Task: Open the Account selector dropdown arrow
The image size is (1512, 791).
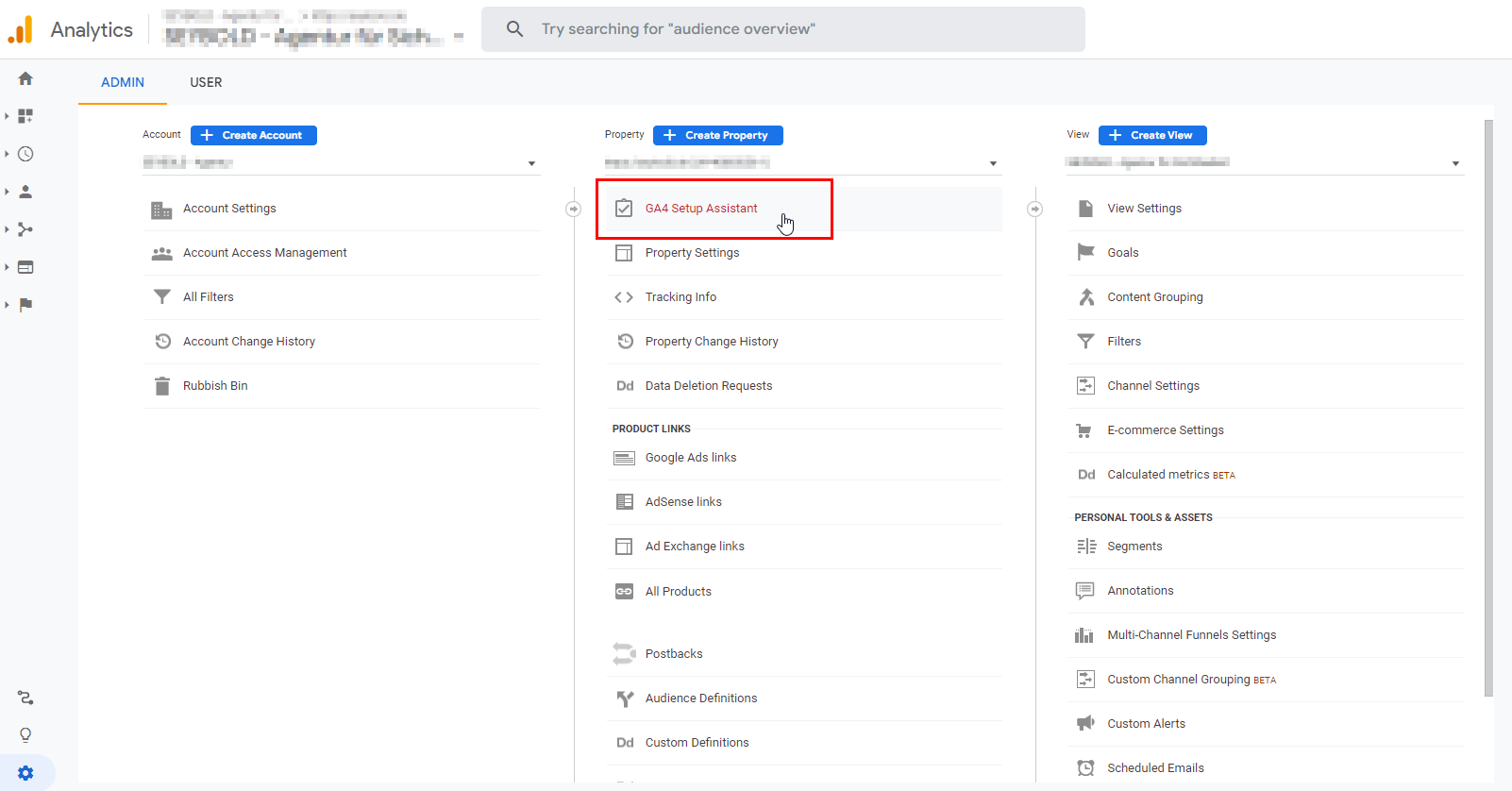Action: (532, 164)
